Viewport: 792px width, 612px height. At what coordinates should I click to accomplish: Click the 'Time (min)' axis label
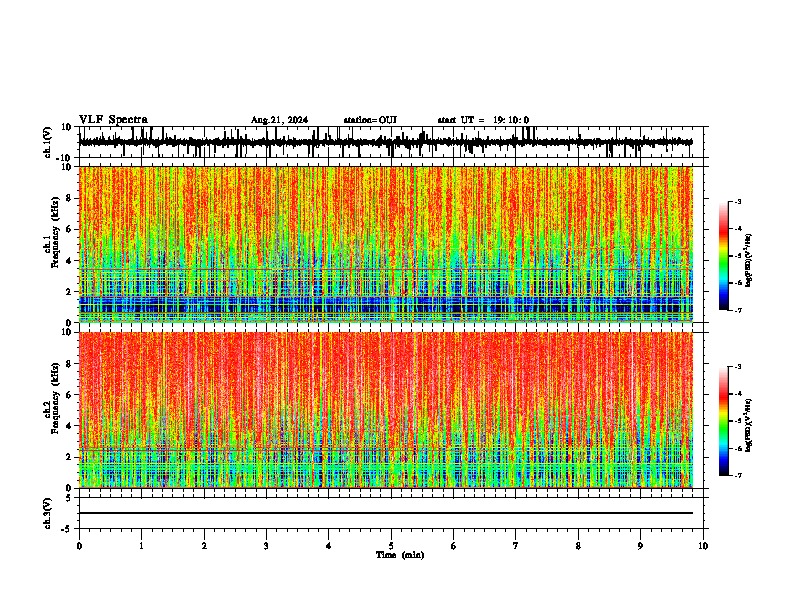pyautogui.click(x=400, y=555)
